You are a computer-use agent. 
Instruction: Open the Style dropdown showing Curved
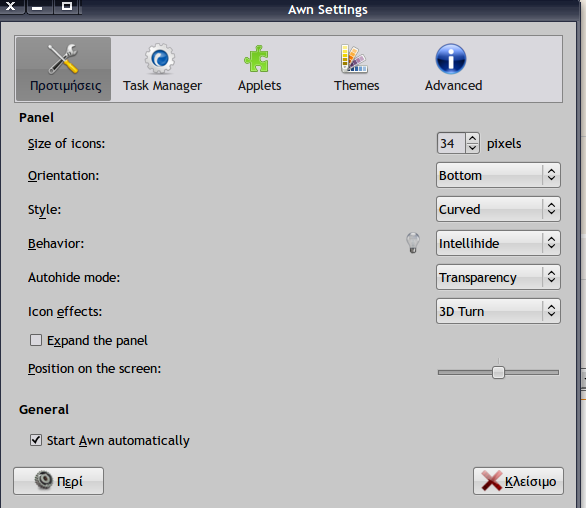[498, 209]
